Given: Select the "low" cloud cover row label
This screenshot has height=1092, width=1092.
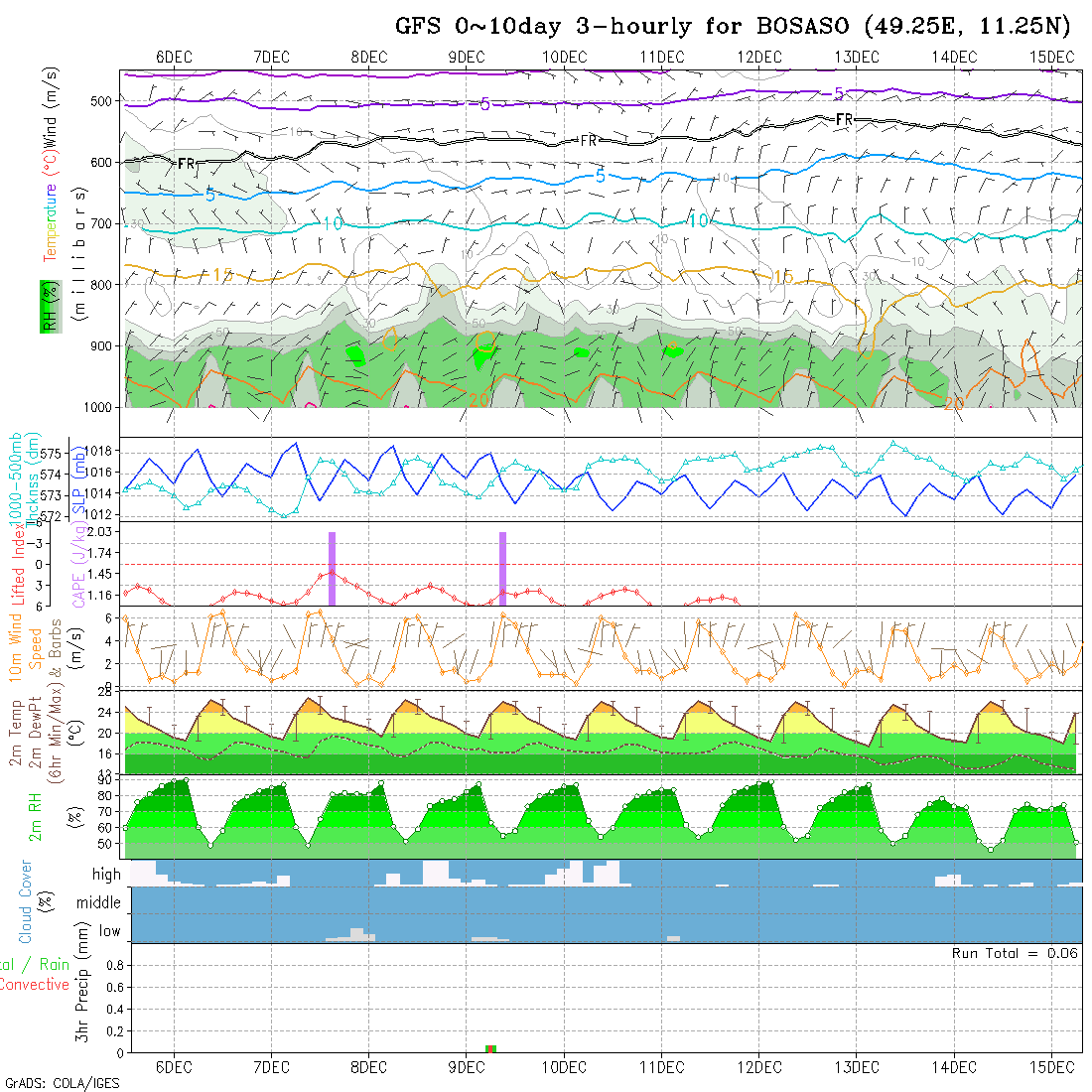Looking at the screenshot, I should pos(109,931).
